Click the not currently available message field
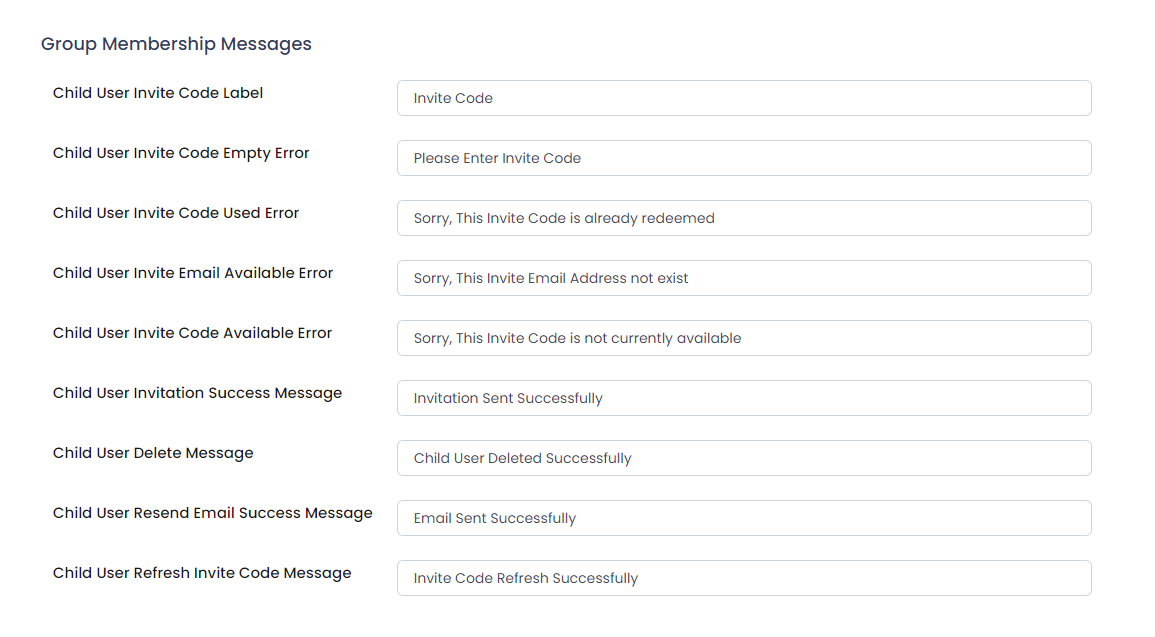 coord(744,338)
